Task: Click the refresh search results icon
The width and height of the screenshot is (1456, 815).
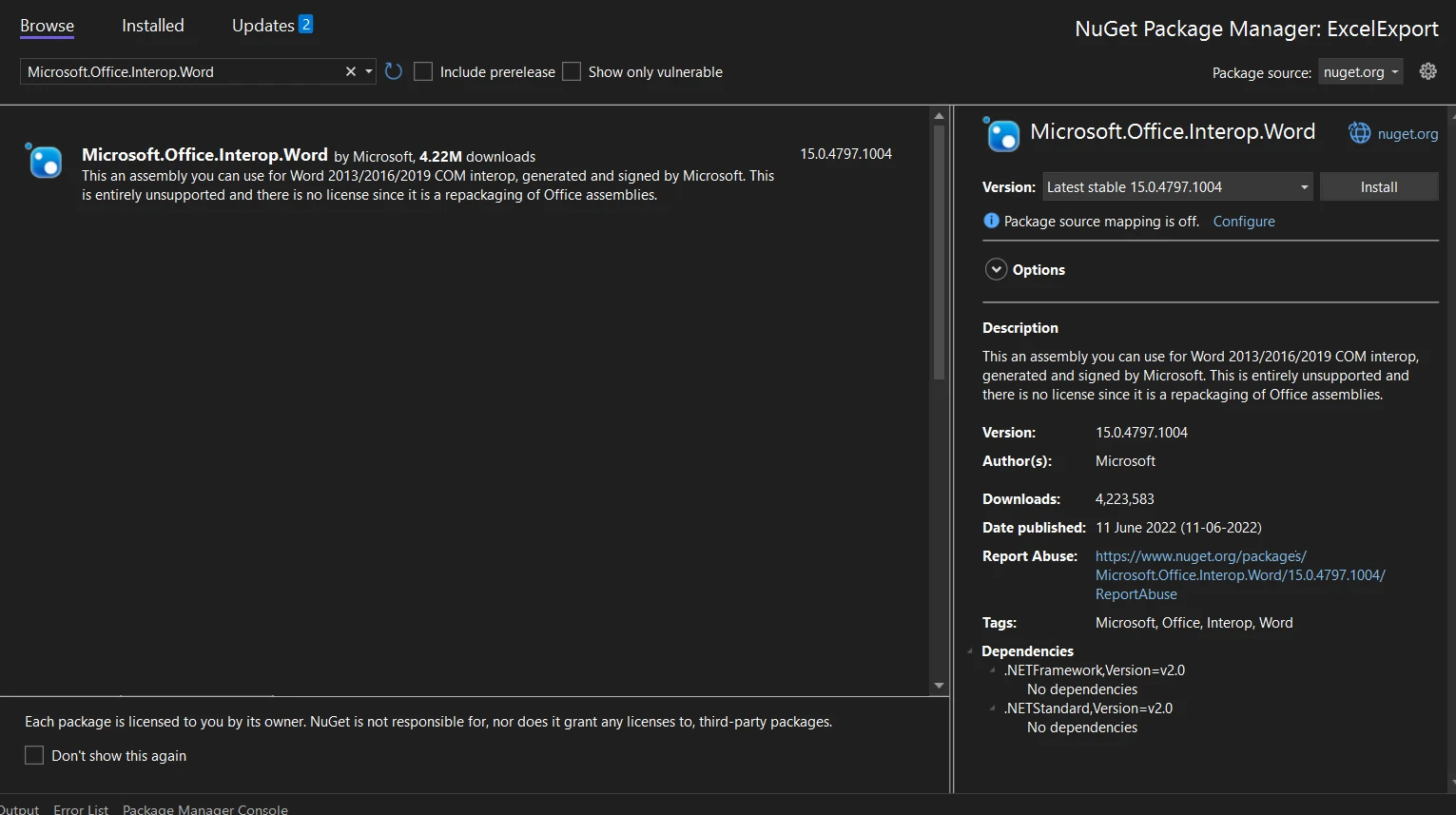Action: click(x=394, y=71)
